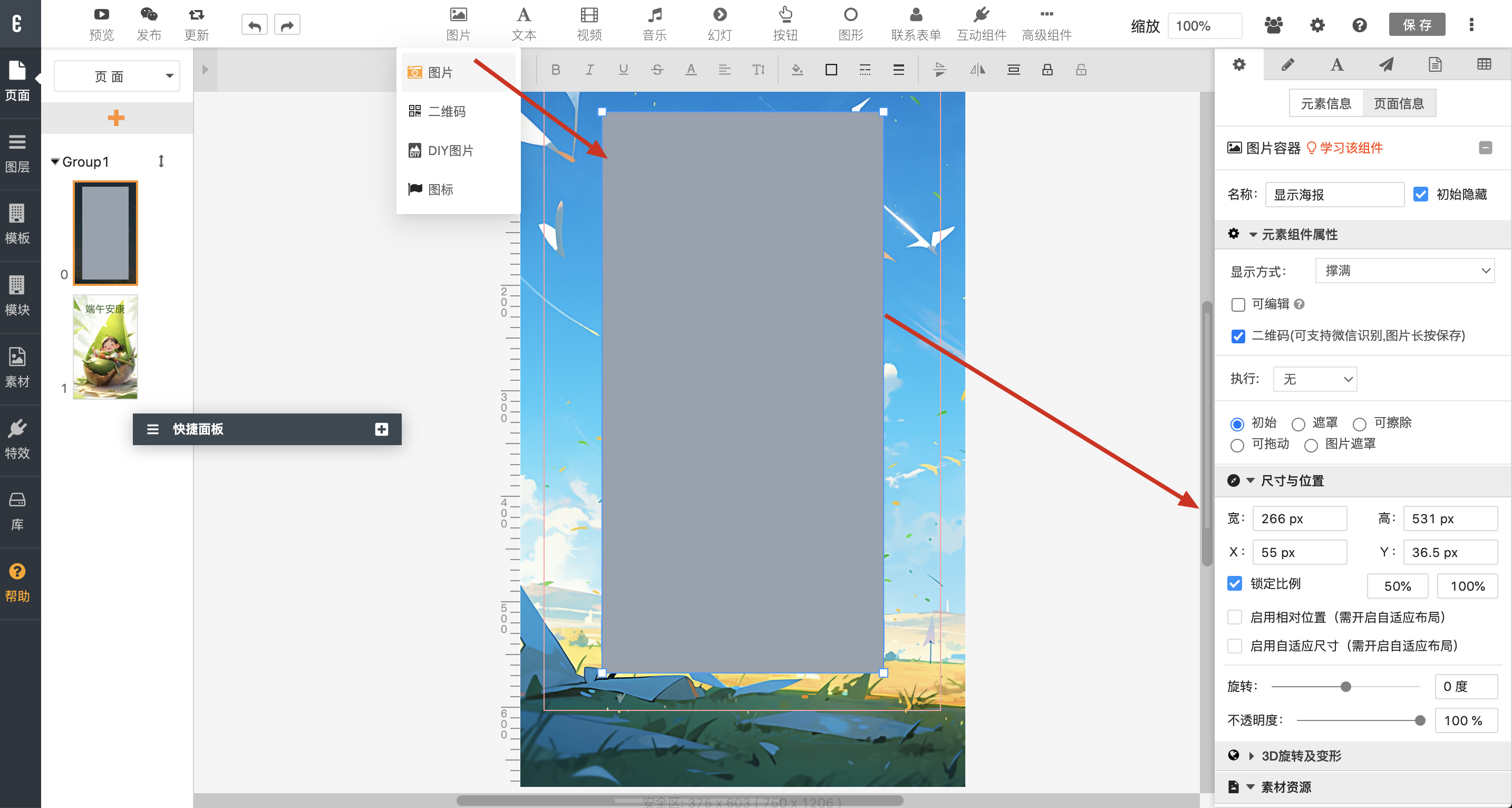Select the 遮罩 radio option
The width and height of the screenshot is (1512, 808).
click(1298, 424)
